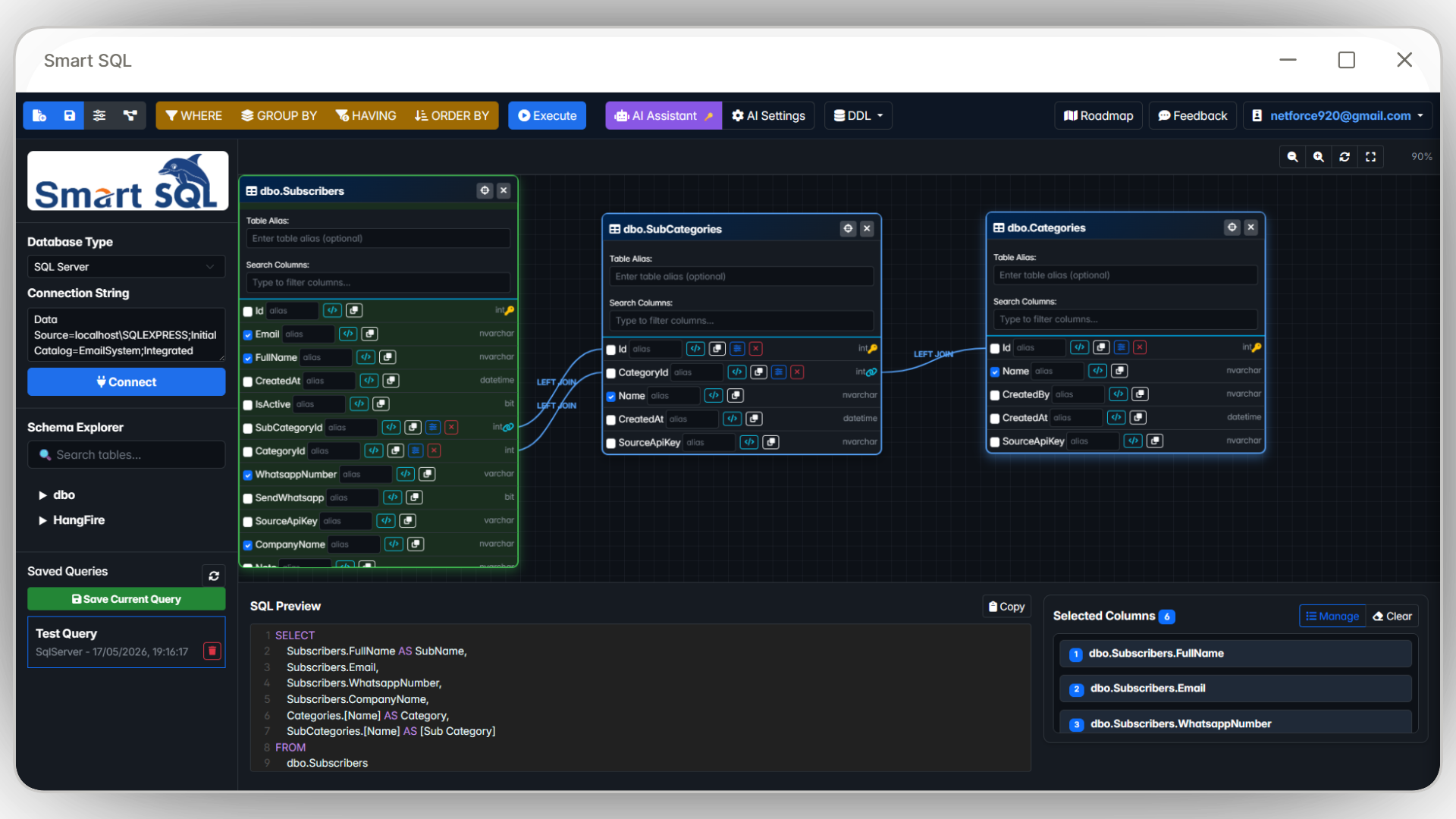Uncheck the Subscribers WhatsappNumber column checkbox
The image size is (1456, 819).
pos(248,475)
